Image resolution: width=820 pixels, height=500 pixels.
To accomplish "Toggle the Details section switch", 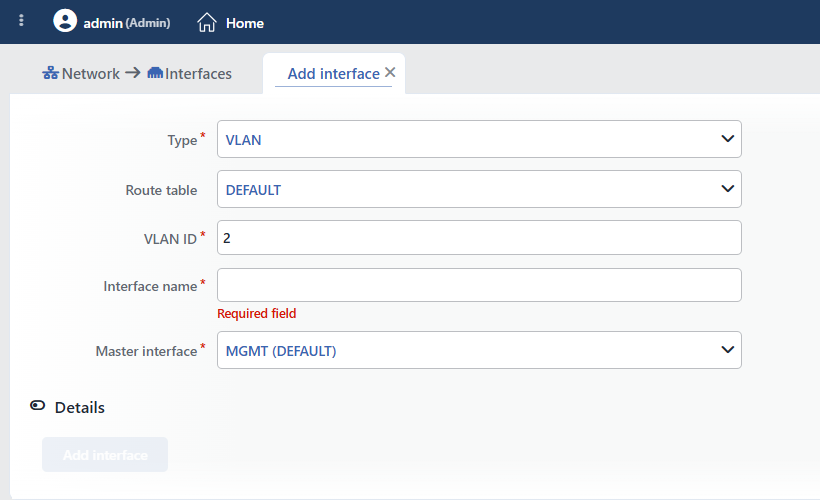I will 38,405.
